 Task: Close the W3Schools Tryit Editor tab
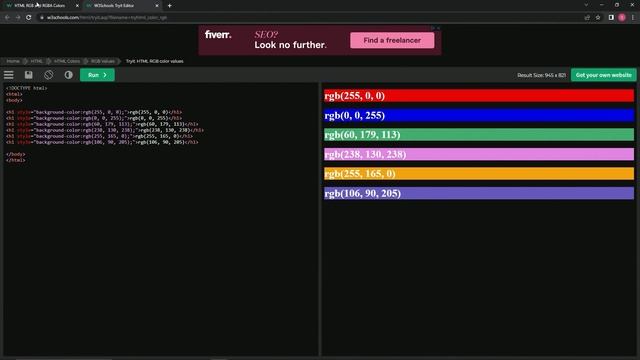tap(157, 6)
